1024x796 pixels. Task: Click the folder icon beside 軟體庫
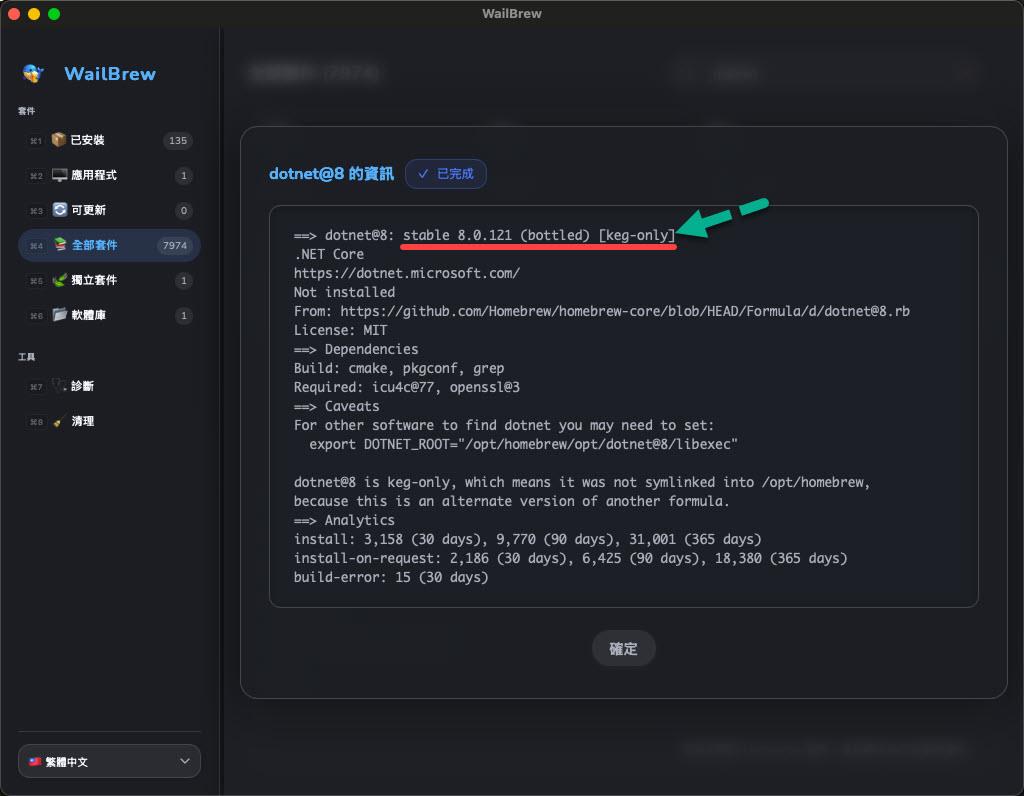point(60,315)
